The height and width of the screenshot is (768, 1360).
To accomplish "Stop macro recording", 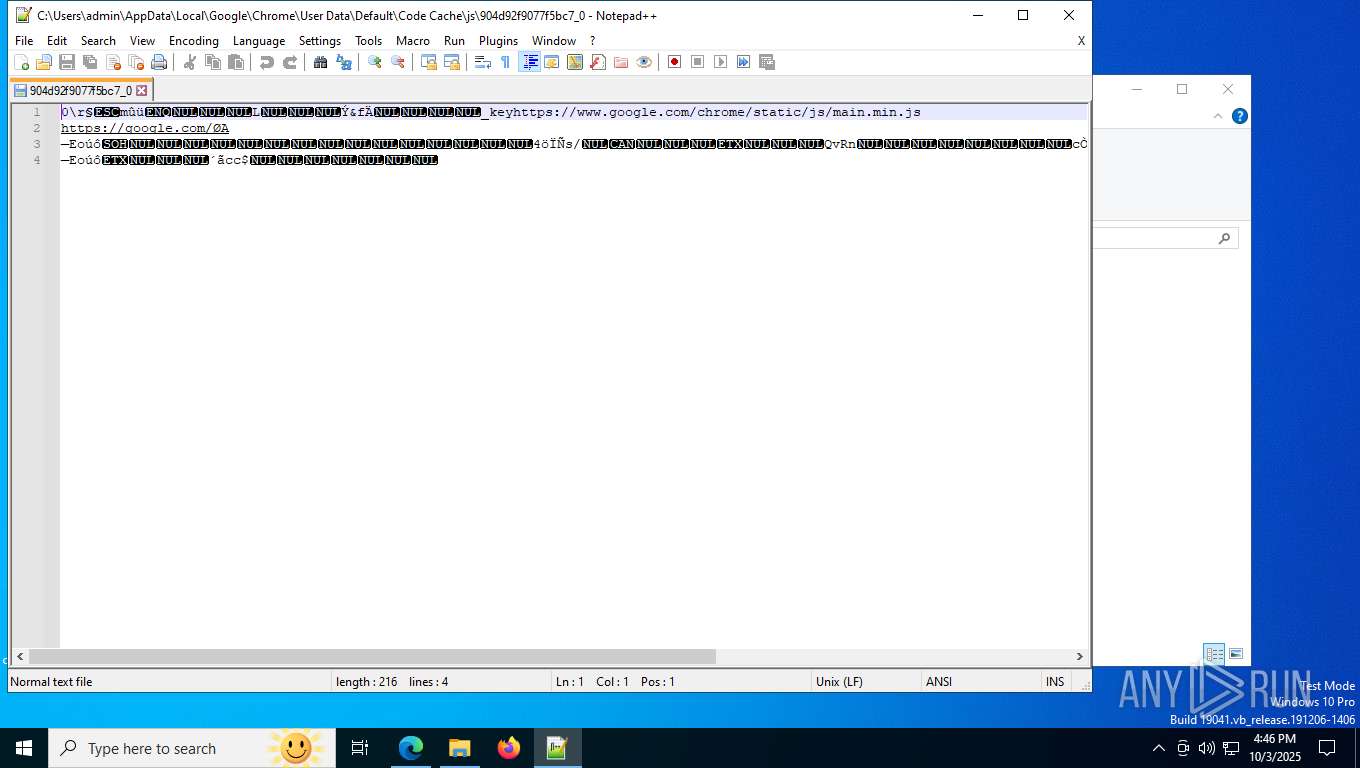I will pos(698,62).
